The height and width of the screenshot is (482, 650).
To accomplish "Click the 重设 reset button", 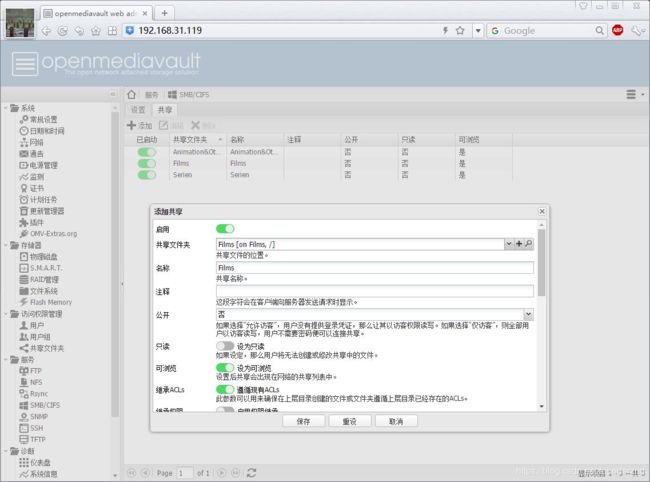I will coord(349,421).
